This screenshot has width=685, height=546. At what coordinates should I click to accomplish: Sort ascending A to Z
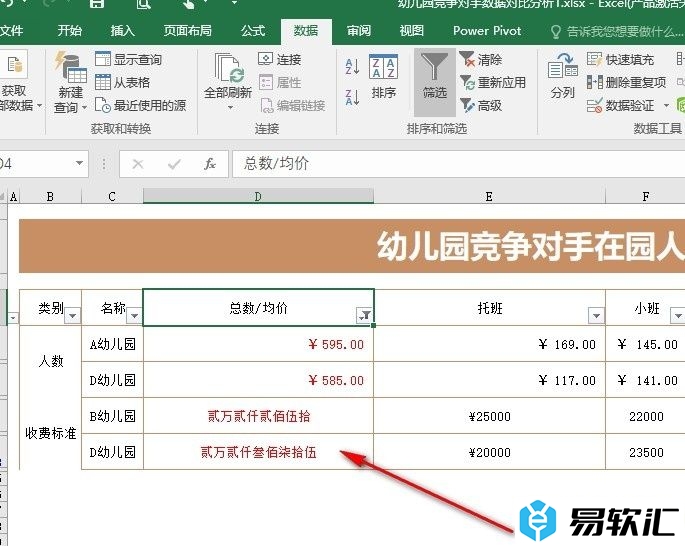coord(353,66)
